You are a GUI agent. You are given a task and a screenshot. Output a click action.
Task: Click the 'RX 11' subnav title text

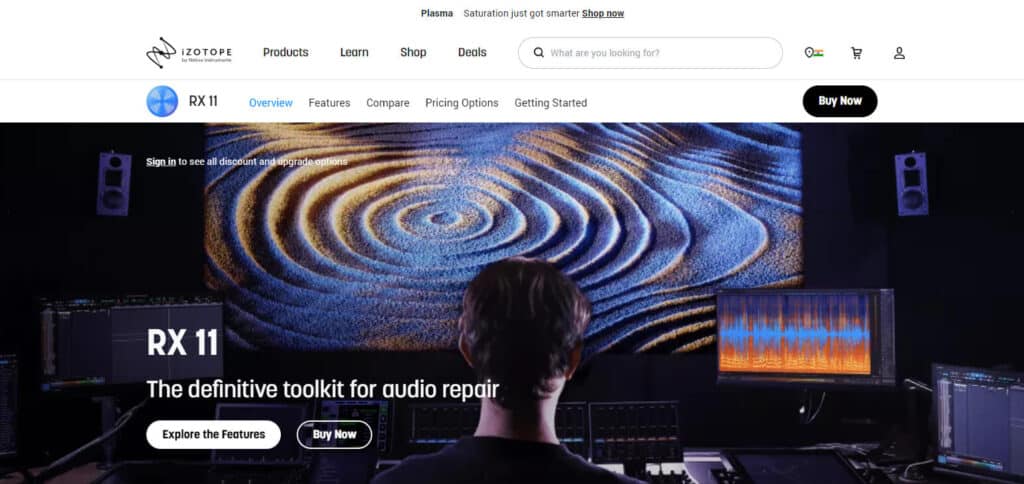tap(203, 101)
